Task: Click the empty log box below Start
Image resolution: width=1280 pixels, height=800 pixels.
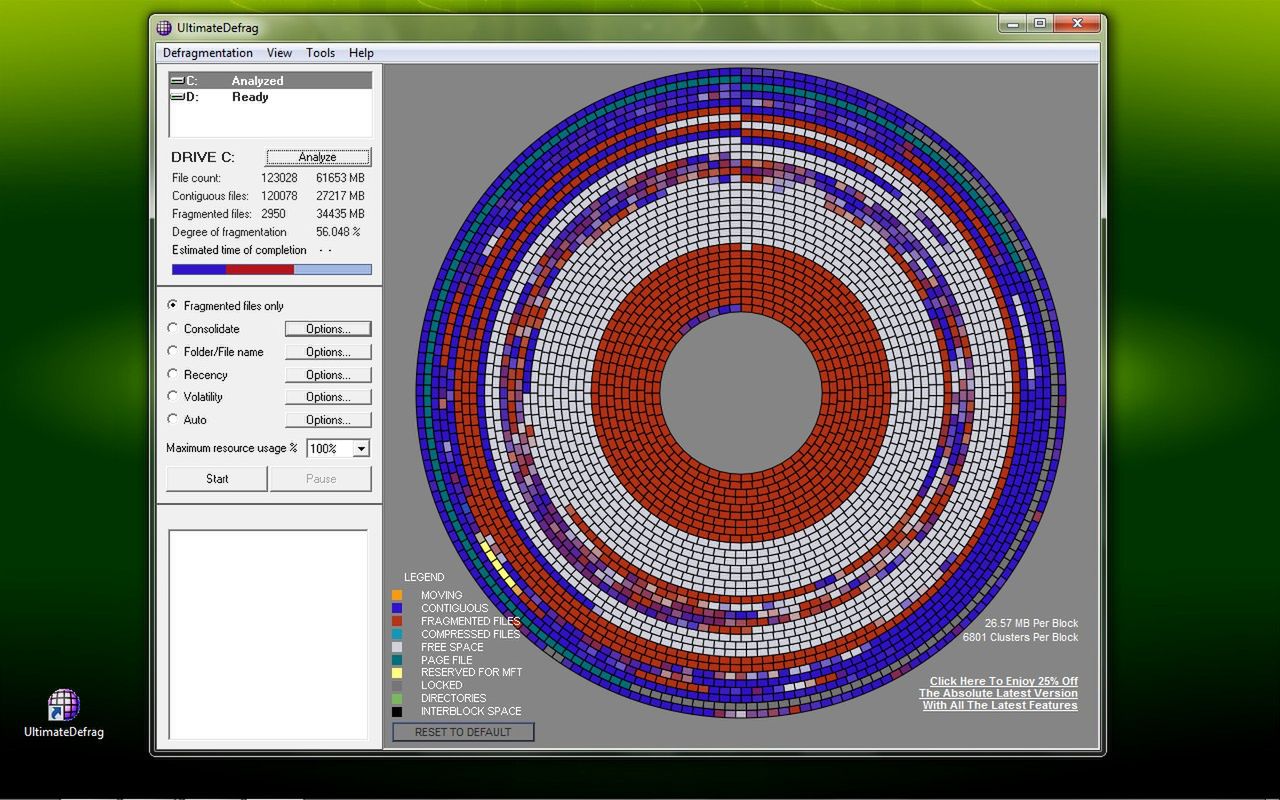Action: pyautogui.click(x=268, y=634)
